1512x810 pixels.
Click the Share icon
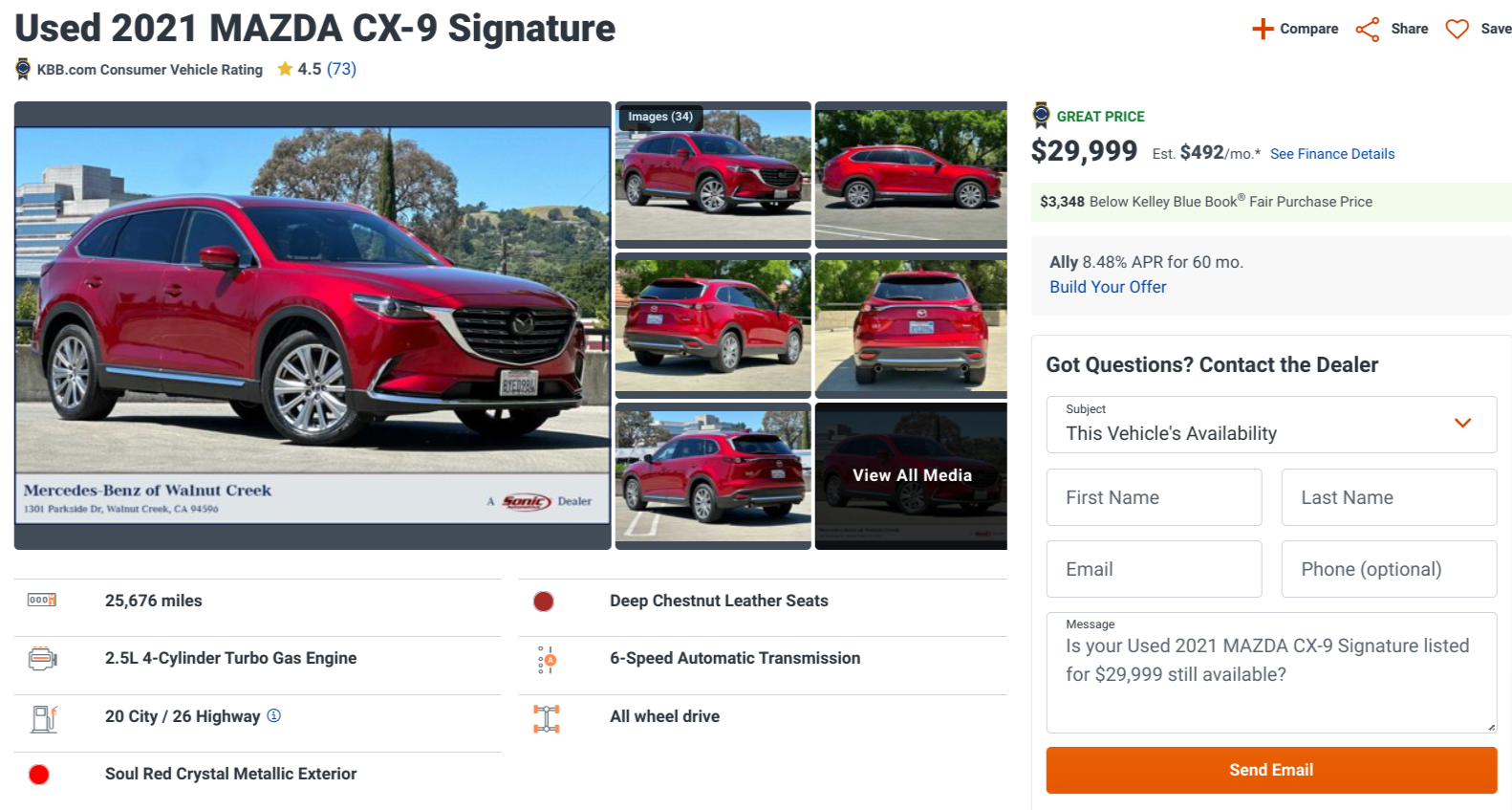(x=1367, y=29)
